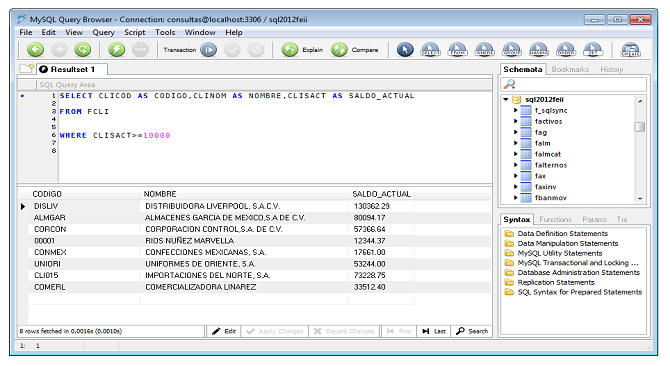Click the greyed Discard Changes button
Screen dimensions: 670x366
pos(344,331)
